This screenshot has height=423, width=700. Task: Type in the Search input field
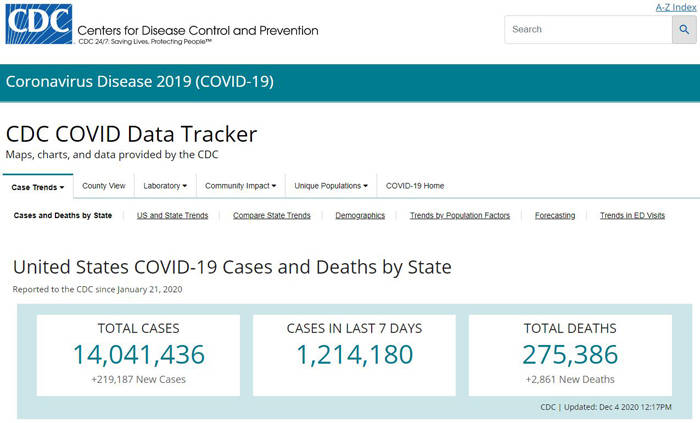click(587, 29)
